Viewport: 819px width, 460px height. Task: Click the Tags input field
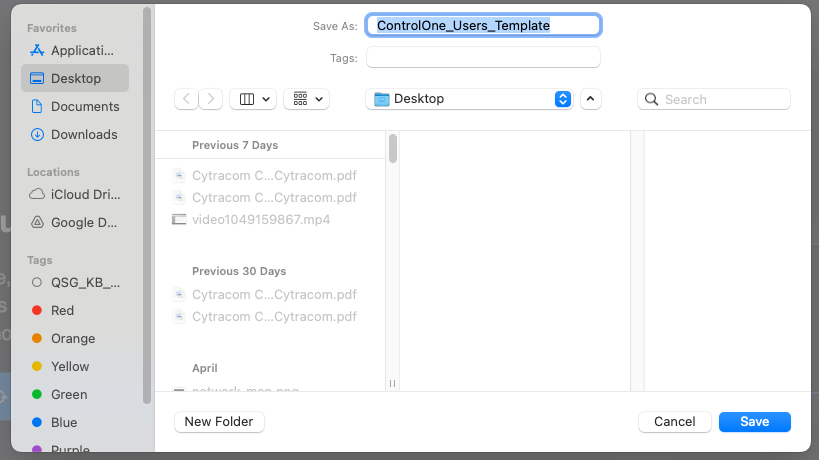[483, 57]
